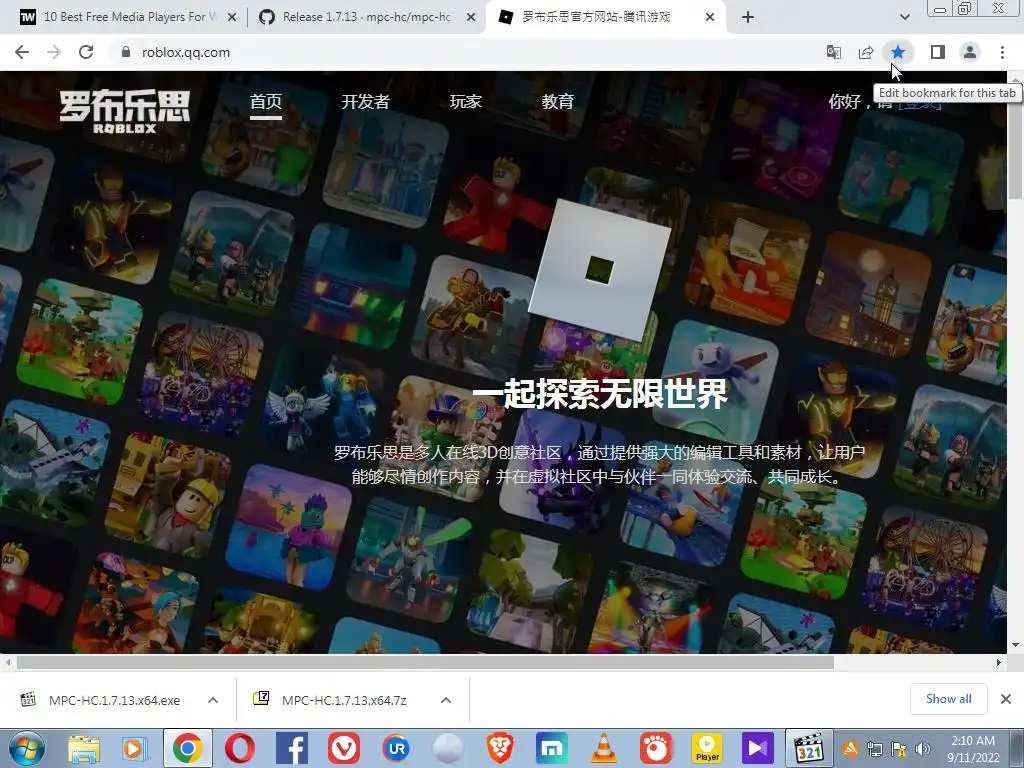This screenshot has width=1024, height=768.
Task: Launch VLC media player from taskbar
Action: click(x=603, y=748)
